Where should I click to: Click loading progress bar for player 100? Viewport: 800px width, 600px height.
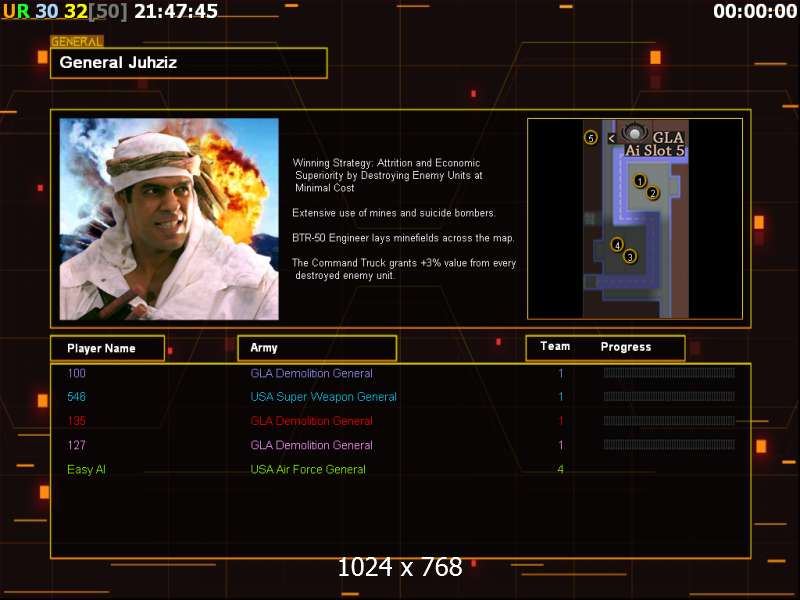(669, 373)
